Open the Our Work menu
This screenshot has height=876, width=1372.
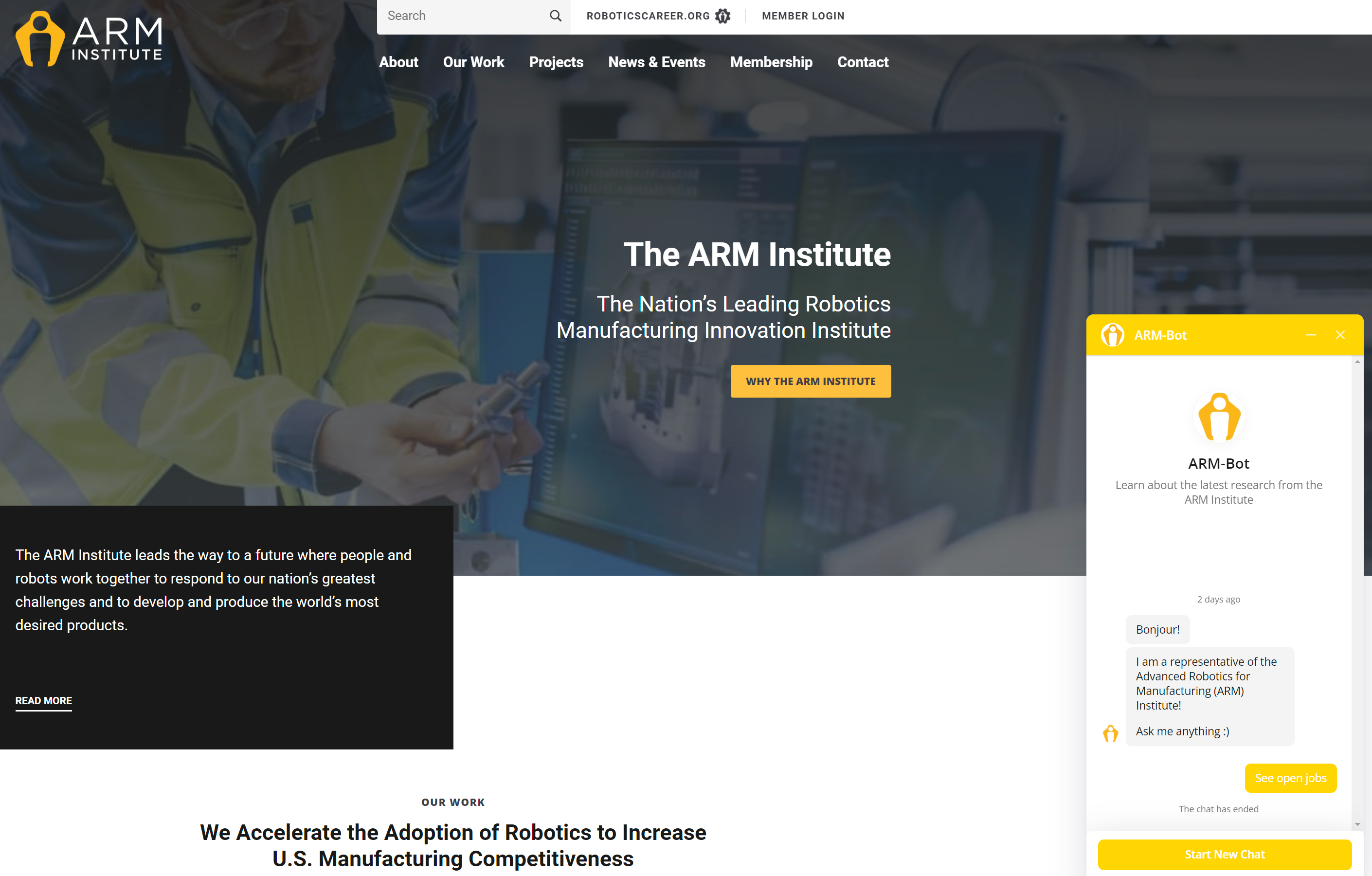point(473,62)
